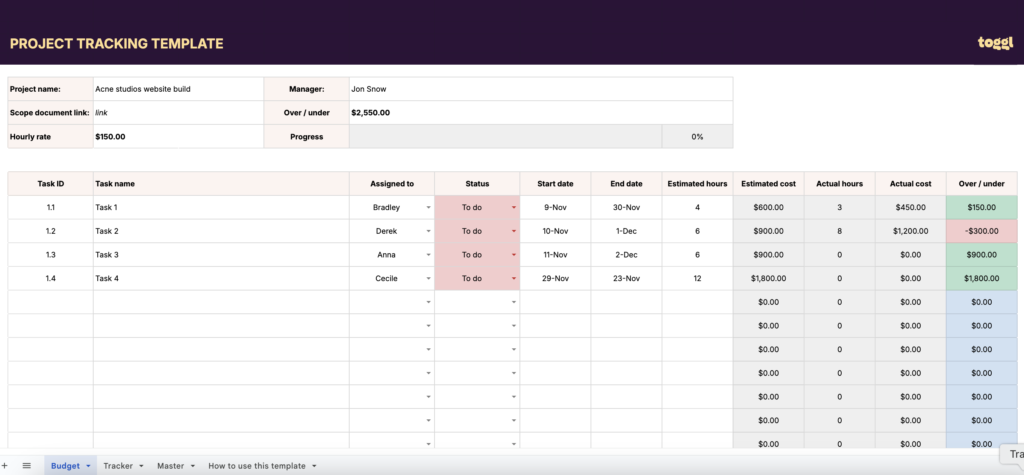This screenshot has height=475, width=1024.
Task: Open Status dropdown for Task 4
Action: 514,278
